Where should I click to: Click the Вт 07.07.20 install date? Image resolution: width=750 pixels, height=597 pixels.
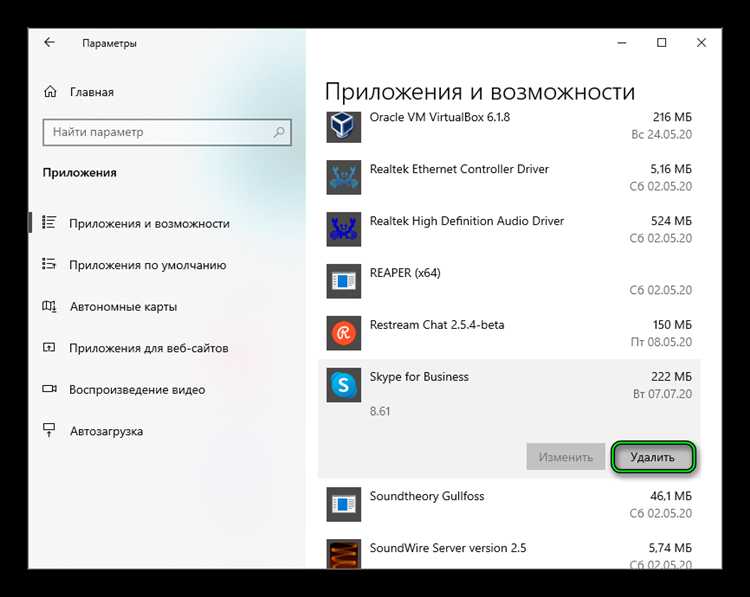point(662,394)
